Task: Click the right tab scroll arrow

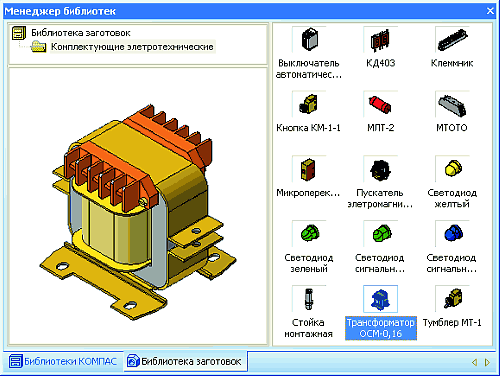Action: click(487, 362)
